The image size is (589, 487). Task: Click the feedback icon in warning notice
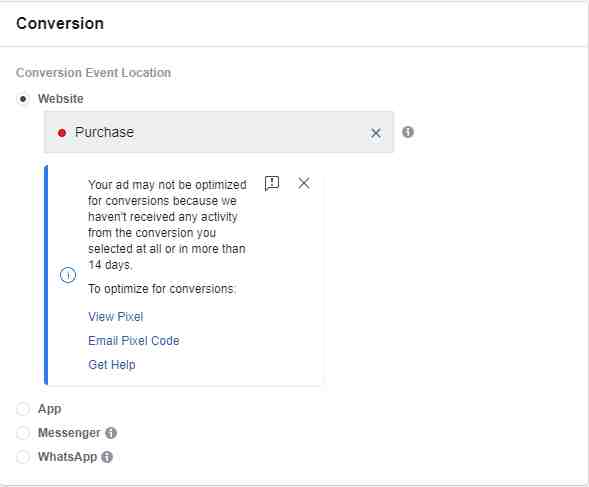click(x=272, y=183)
